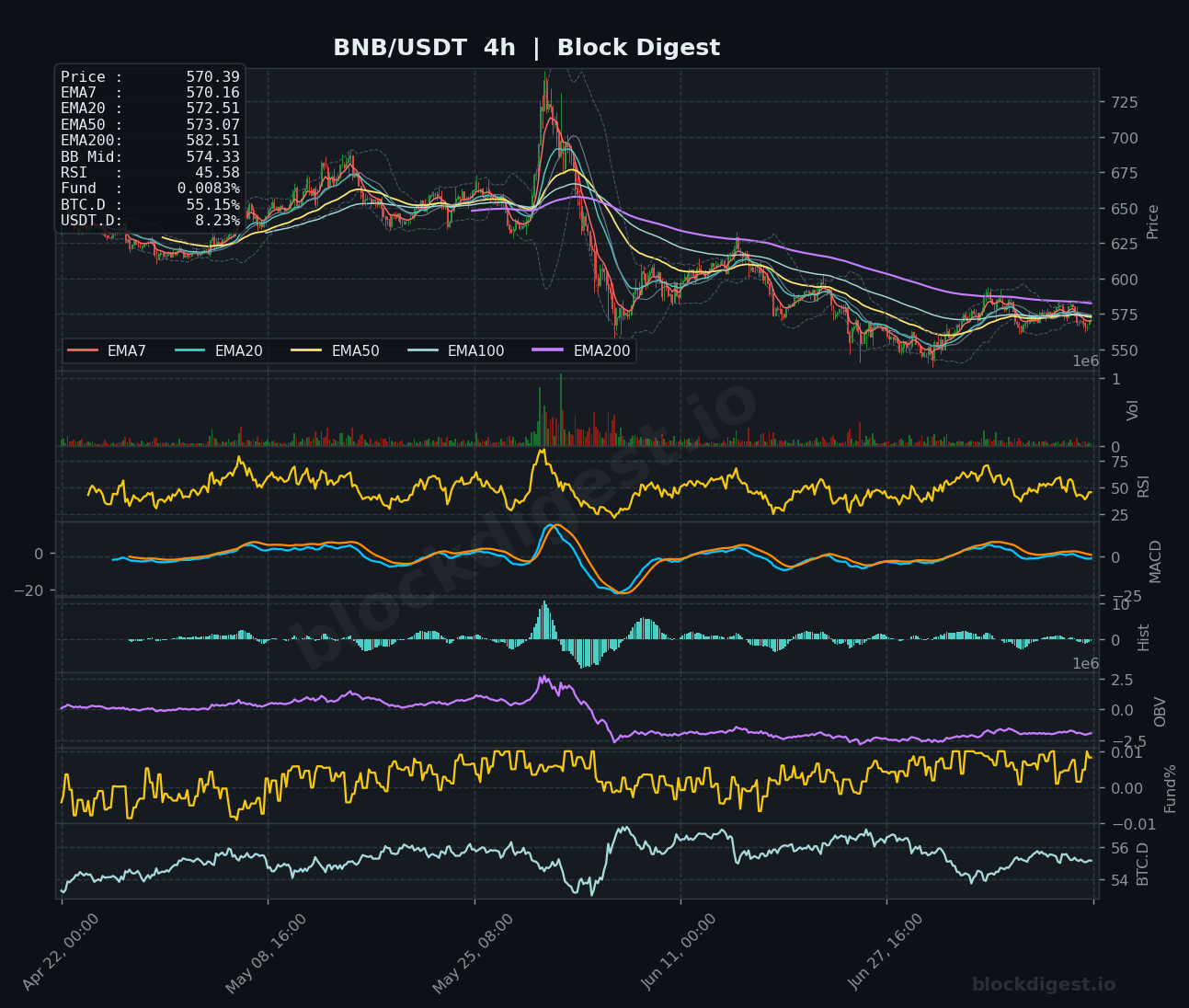The height and width of the screenshot is (1008, 1189).
Task: Click the BB Mid value 574.33
Action: (x=212, y=157)
